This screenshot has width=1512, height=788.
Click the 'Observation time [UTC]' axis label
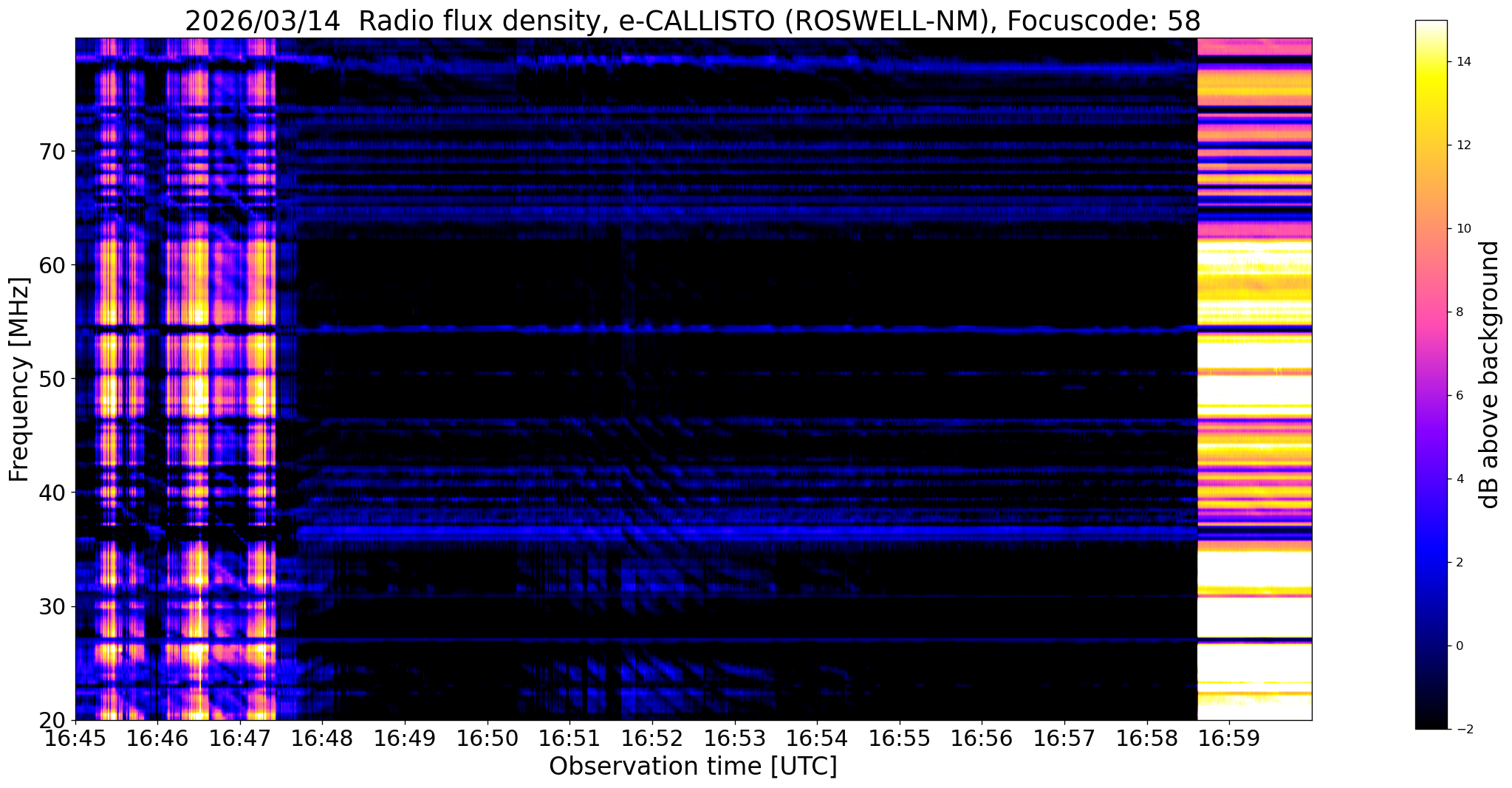point(693,767)
